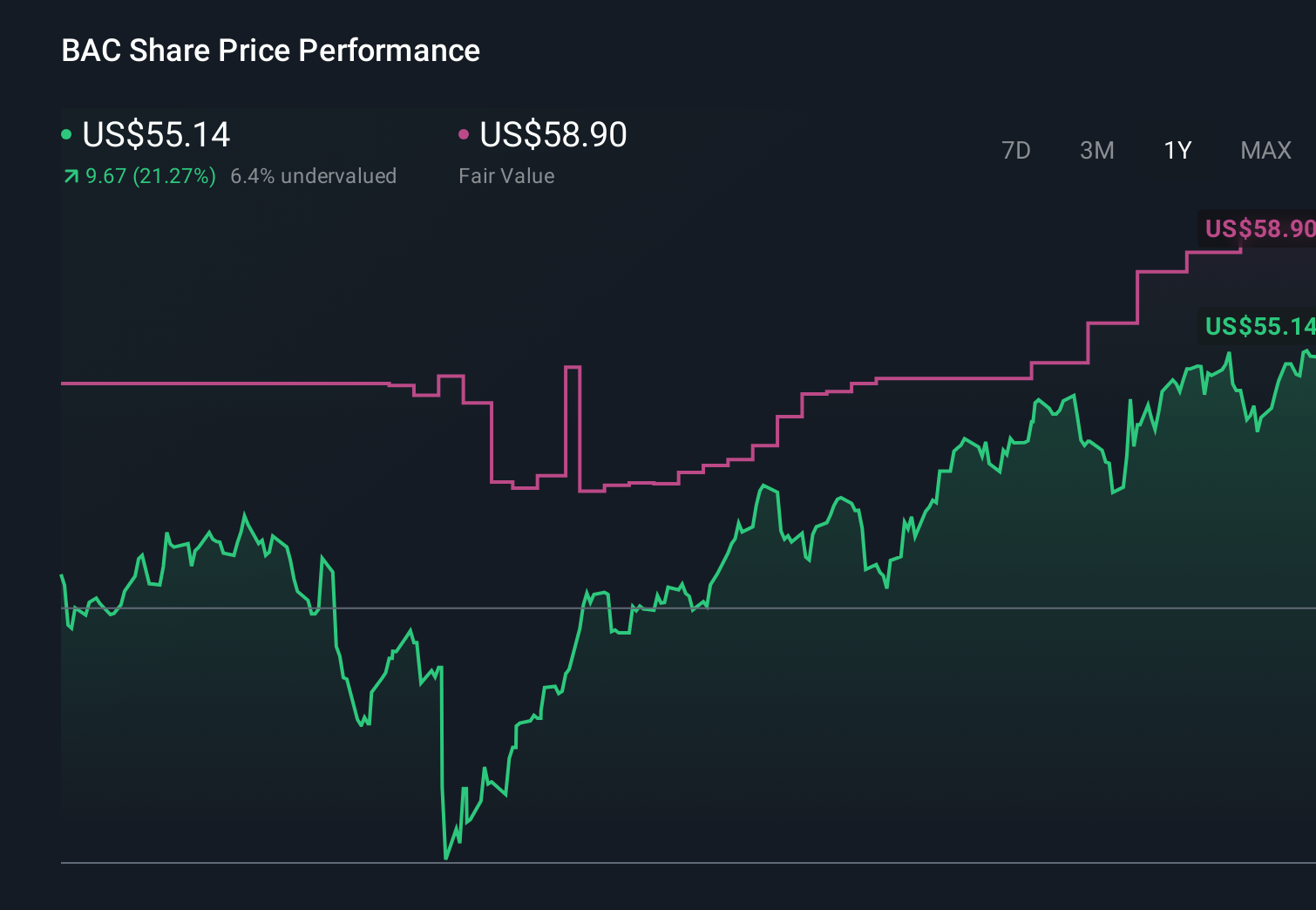Image resolution: width=1316 pixels, height=910 pixels.
Task: Open the MAX time range view
Action: coord(1265,150)
